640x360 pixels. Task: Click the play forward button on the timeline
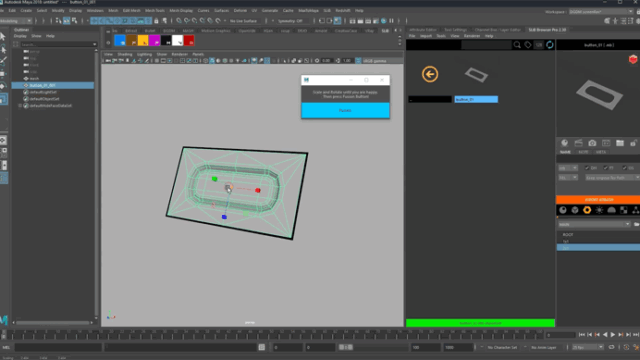(x=613, y=335)
